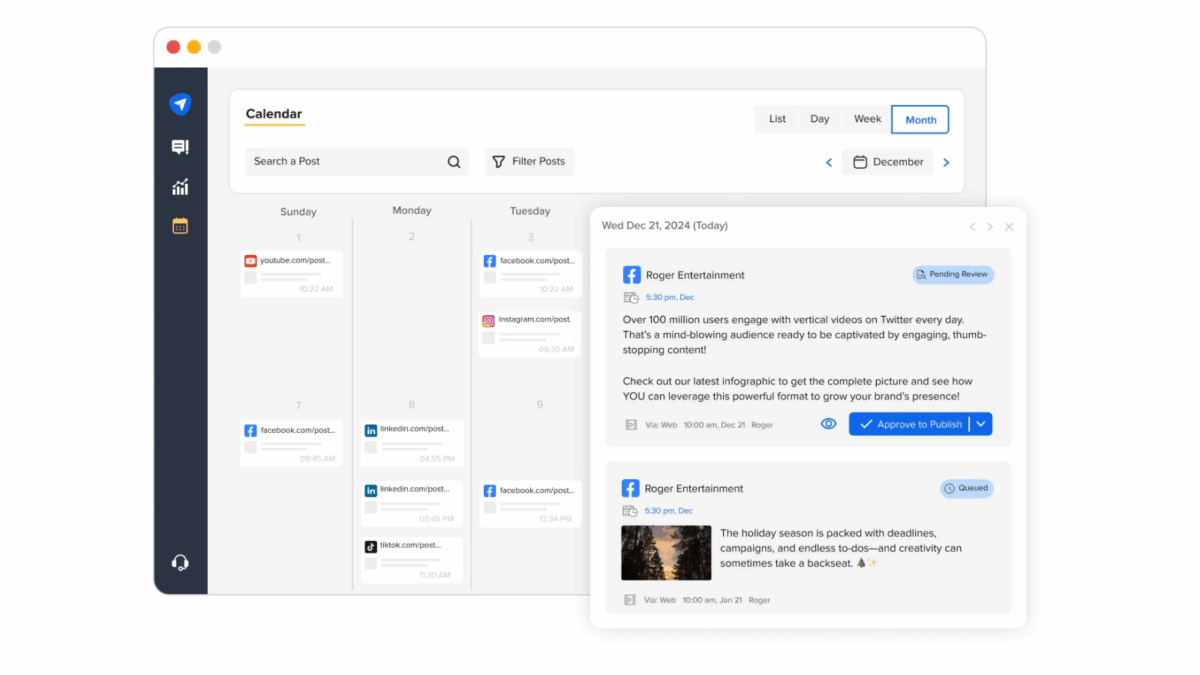The image size is (1200, 675).
Task: Click the calendar icon beside December
Action: [860, 162]
